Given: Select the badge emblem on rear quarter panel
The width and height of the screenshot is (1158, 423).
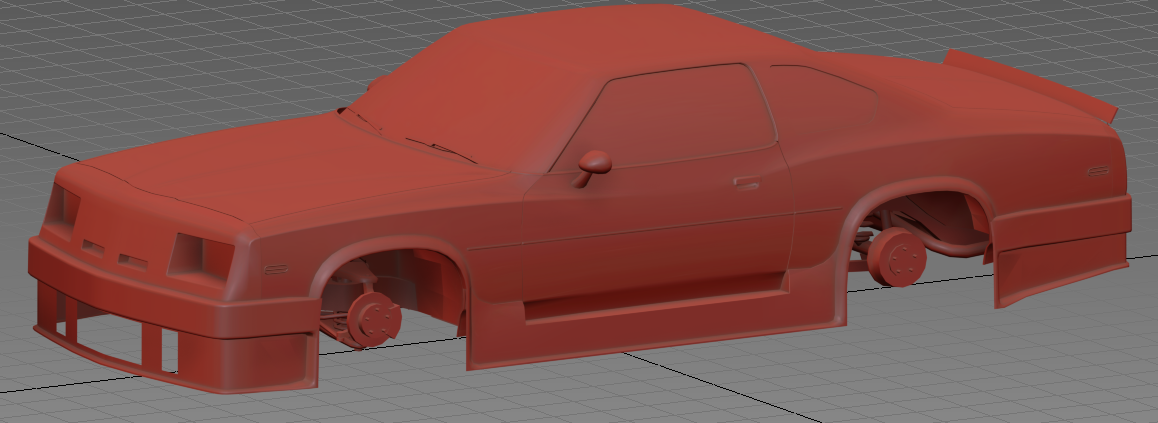Looking at the screenshot, I should (x=1099, y=171).
